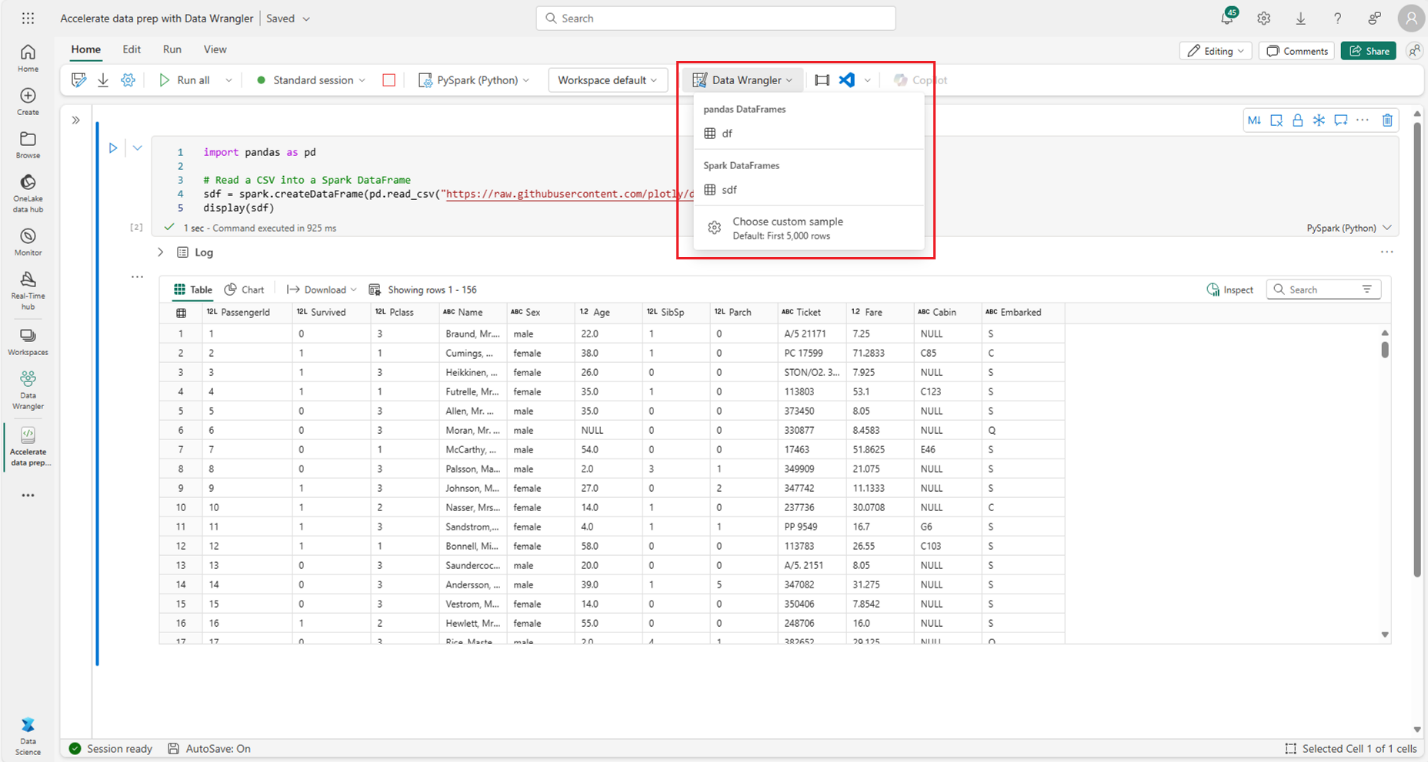Expand the Log section
1428x762 pixels.
click(161, 253)
